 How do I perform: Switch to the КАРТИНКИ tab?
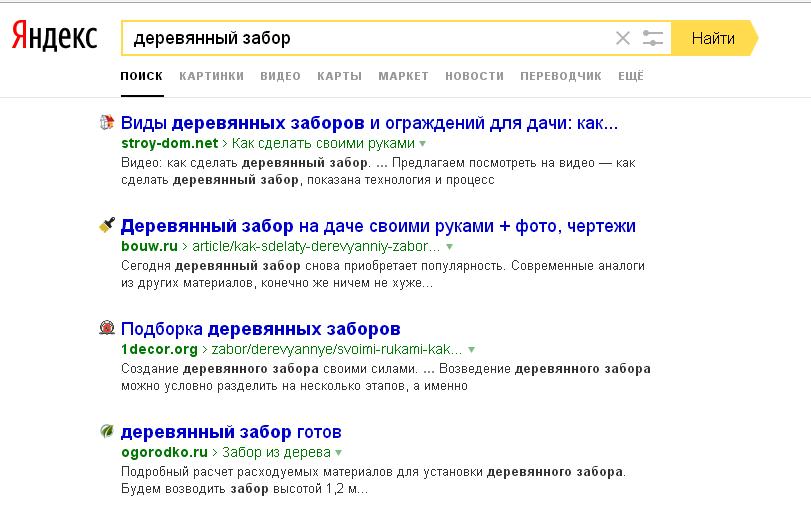[x=212, y=76]
